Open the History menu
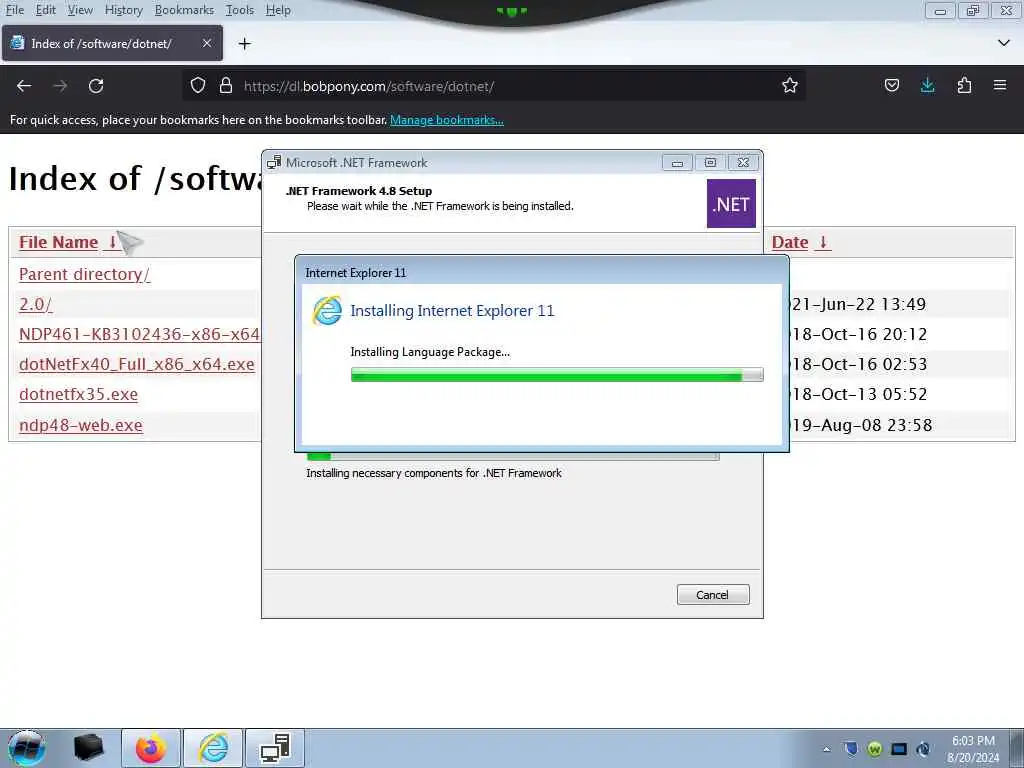1024x768 pixels. 123,10
